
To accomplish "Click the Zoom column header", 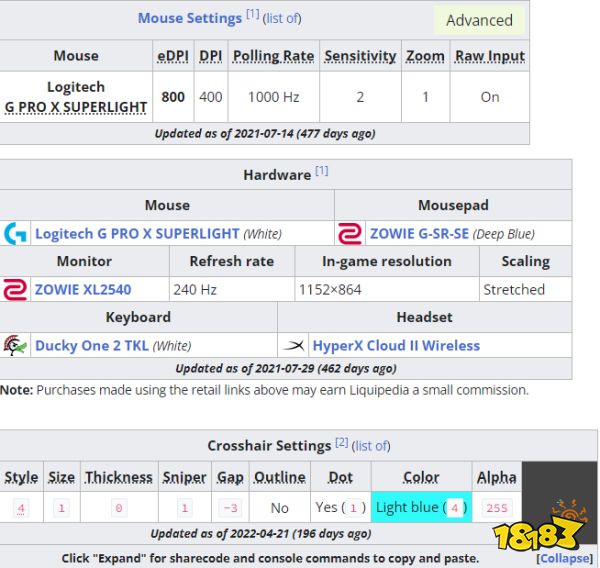I will coord(425,56).
